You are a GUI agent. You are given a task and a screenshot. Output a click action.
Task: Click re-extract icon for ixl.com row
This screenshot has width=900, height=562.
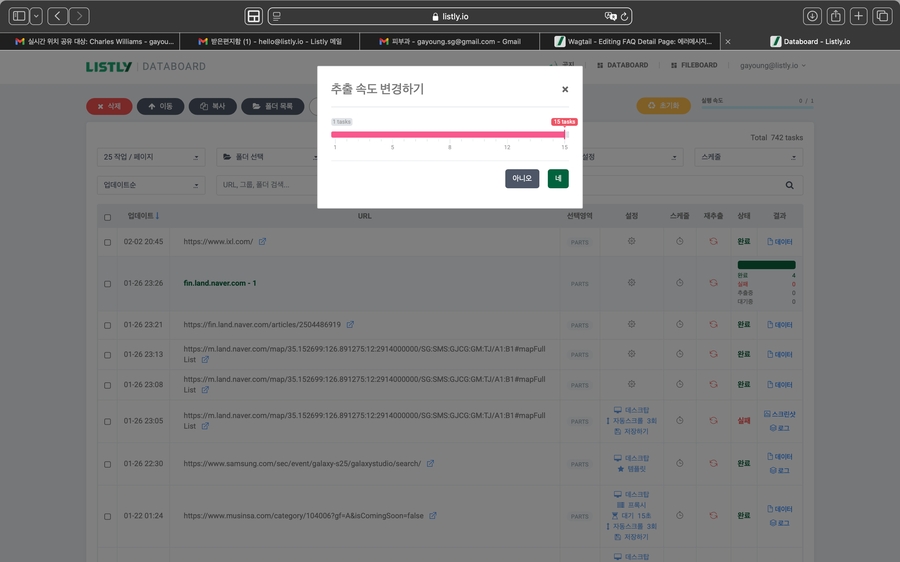click(x=713, y=241)
